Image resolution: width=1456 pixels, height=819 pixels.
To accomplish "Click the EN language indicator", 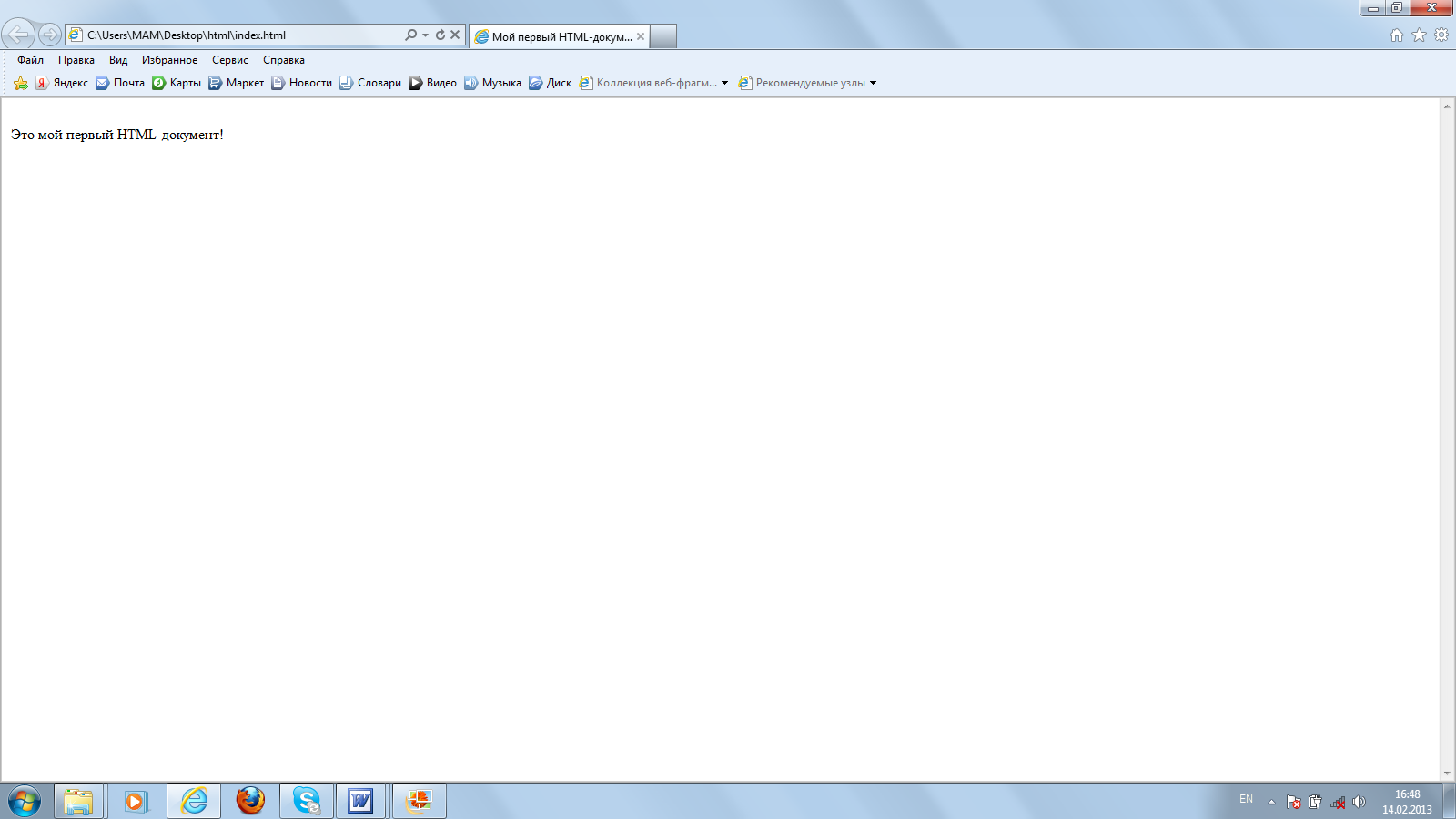I will [x=1246, y=799].
